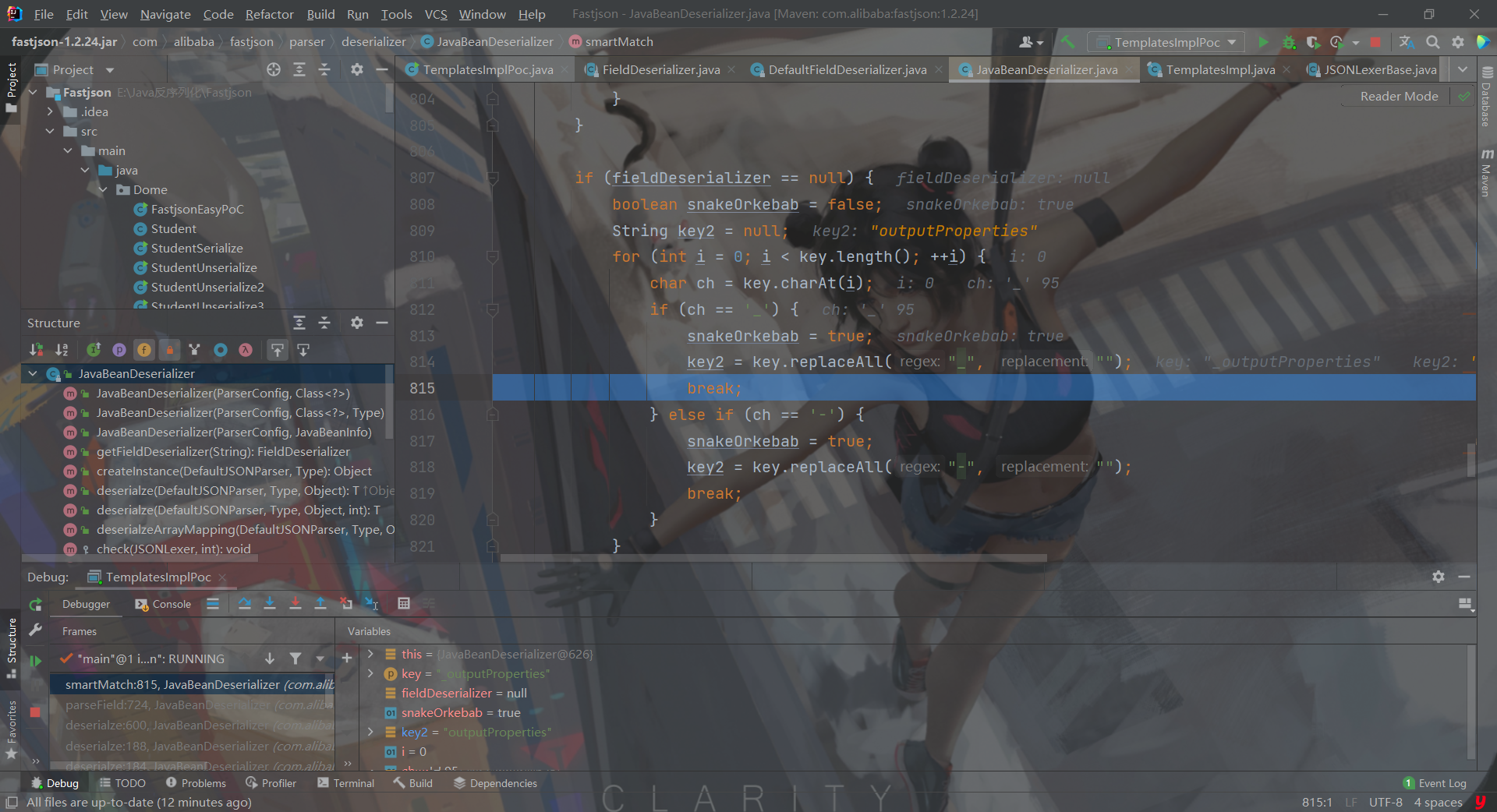Select parseField:724 stack frame

click(x=193, y=704)
